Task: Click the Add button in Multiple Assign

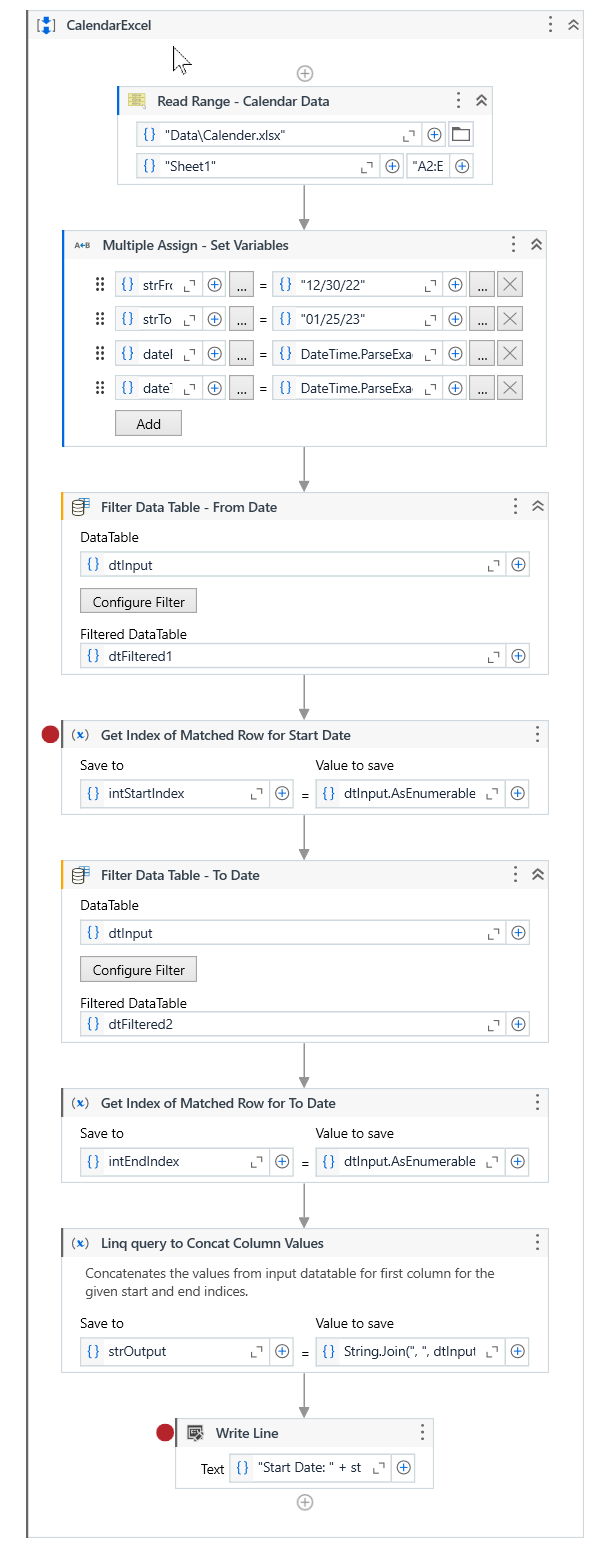Action: pyautogui.click(x=148, y=424)
